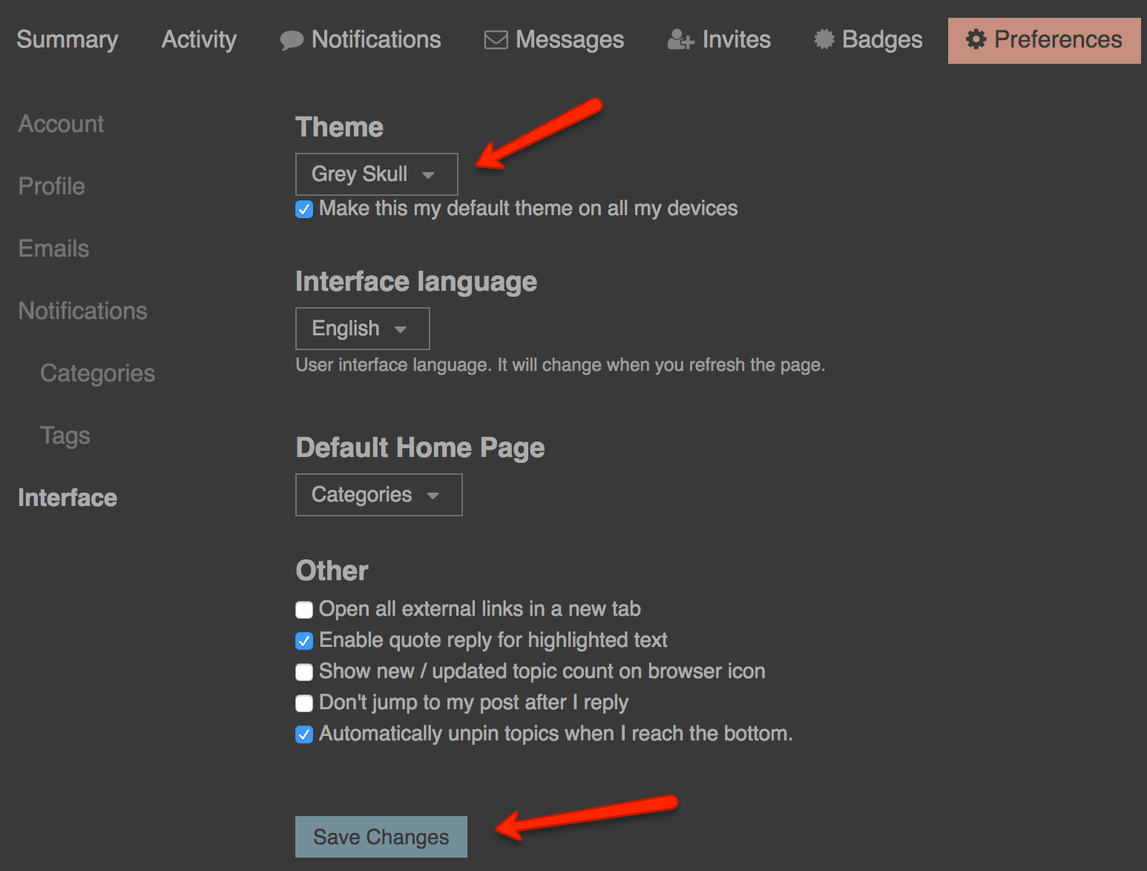Screen dimensions: 1147x871
Task: Open Emails section in the sidebar
Action: click(x=54, y=249)
